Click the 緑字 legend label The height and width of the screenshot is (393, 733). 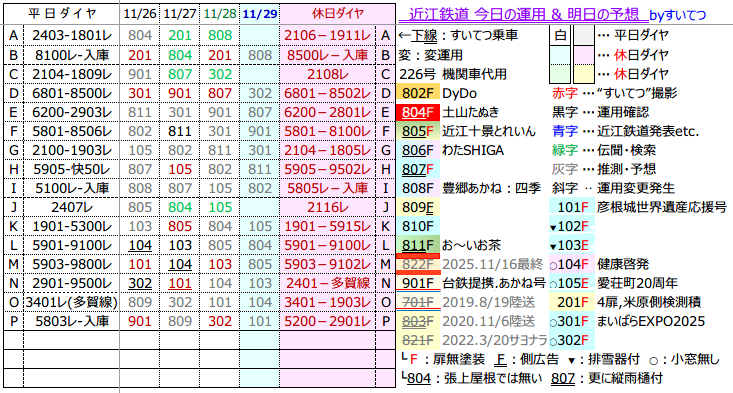(565, 150)
